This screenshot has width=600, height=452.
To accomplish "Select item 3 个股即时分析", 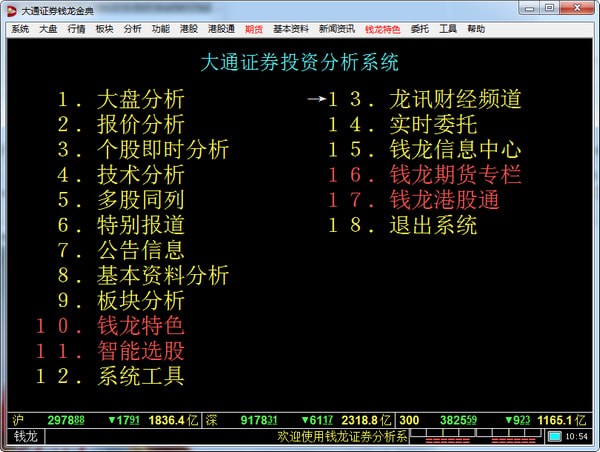I will click(143, 150).
